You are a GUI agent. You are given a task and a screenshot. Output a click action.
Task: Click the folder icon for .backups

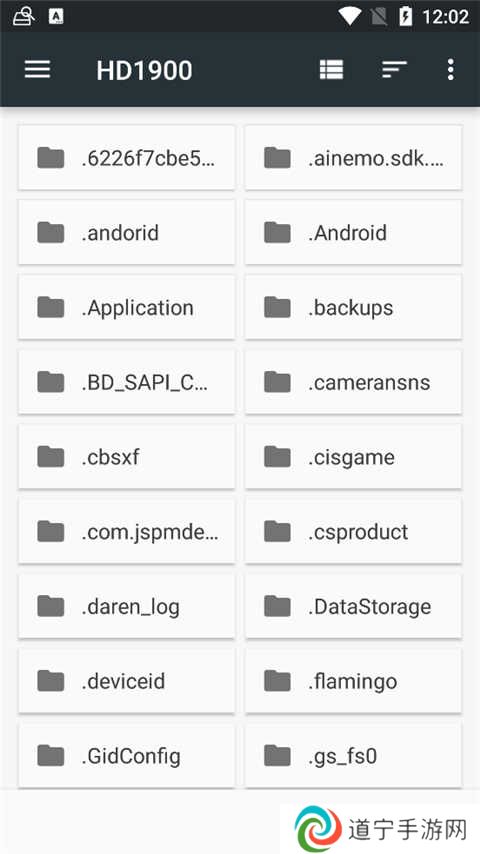click(277, 307)
